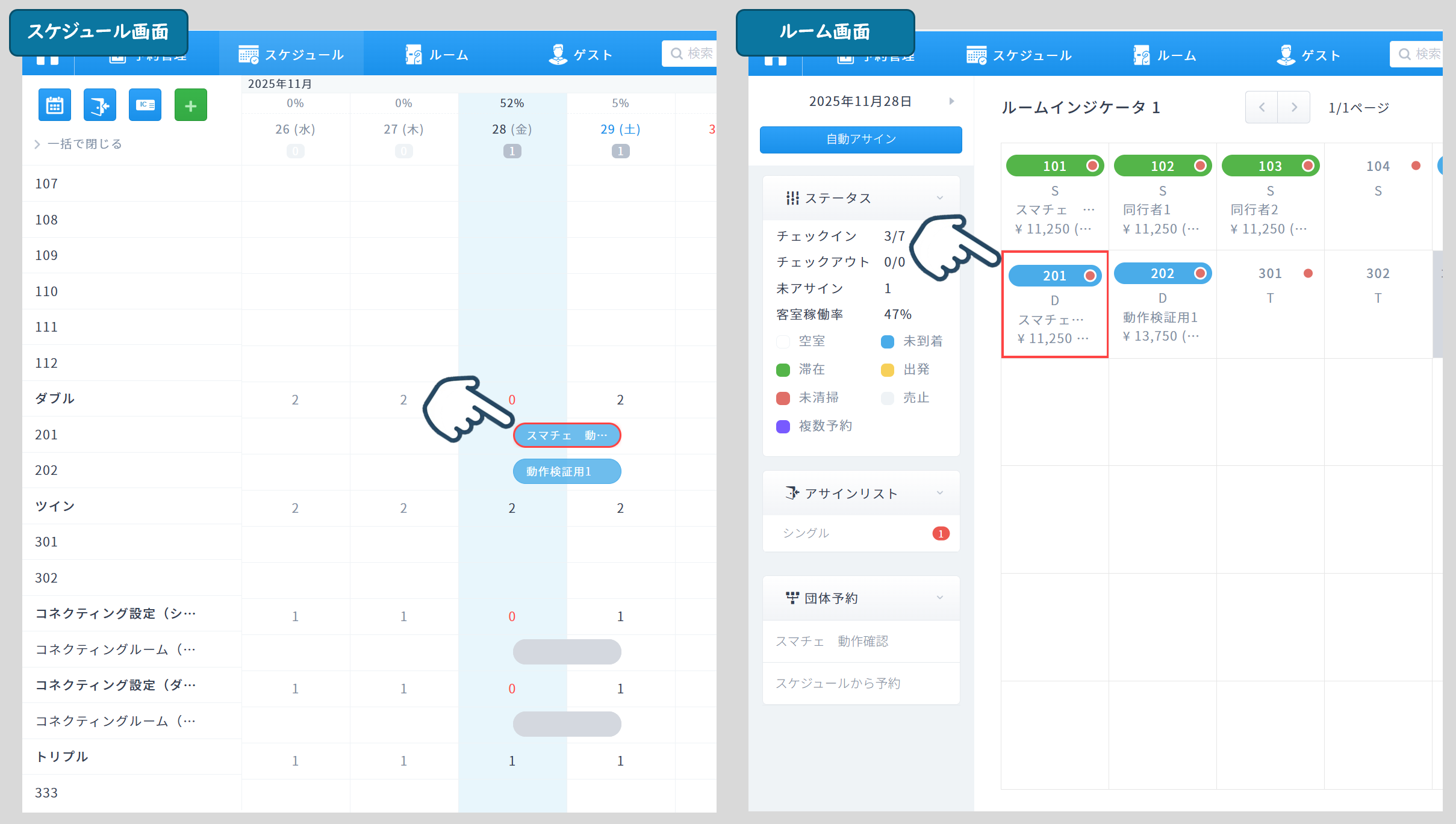
Task: Click the purple 複数予約 legend swatch
Action: [x=783, y=427]
